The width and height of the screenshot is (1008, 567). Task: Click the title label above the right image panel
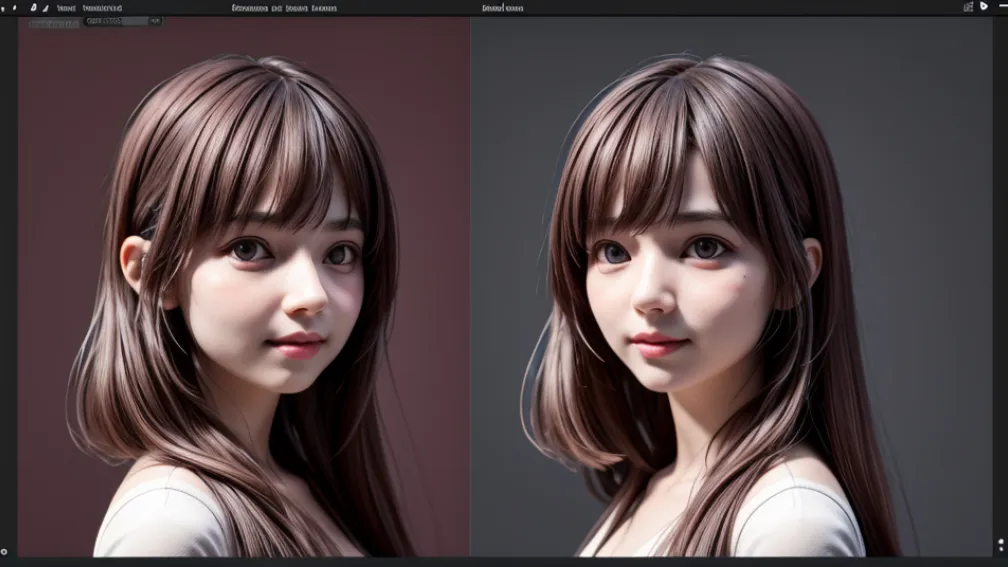tap(502, 7)
